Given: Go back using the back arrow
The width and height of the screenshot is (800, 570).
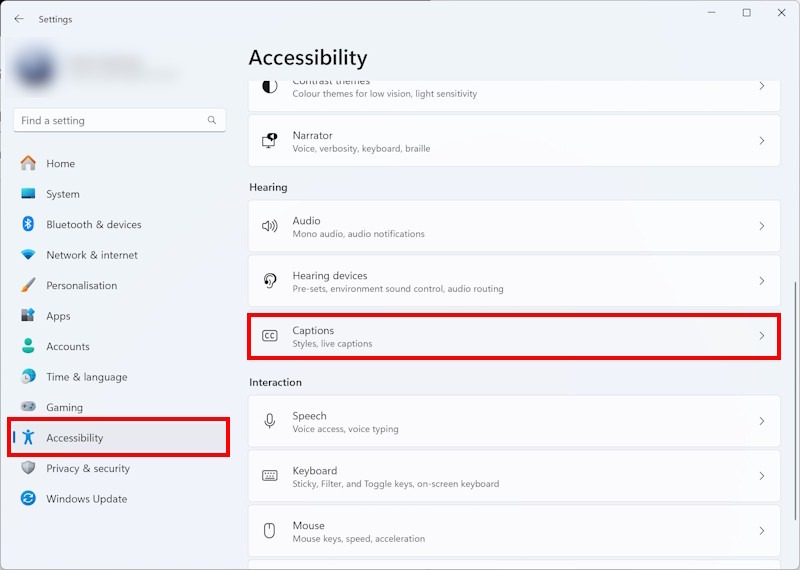Looking at the screenshot, I should click(x=18, y=19).
